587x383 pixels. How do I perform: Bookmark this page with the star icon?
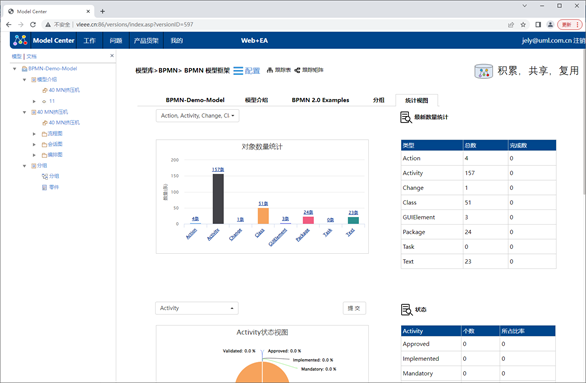tap(523, 25)
